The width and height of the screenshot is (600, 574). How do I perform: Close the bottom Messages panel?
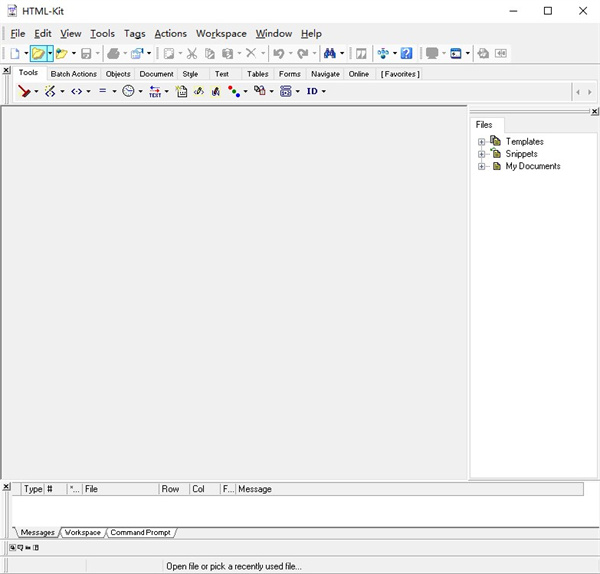(7, 486)
